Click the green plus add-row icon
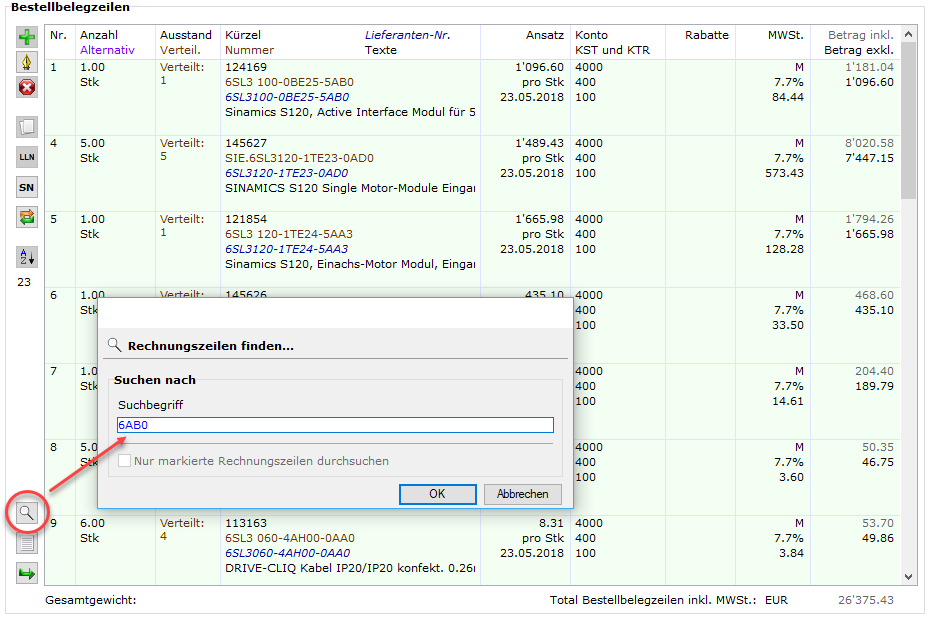This screenshot has width=929, height=618. pyautogui.click(x=27, y=37)
